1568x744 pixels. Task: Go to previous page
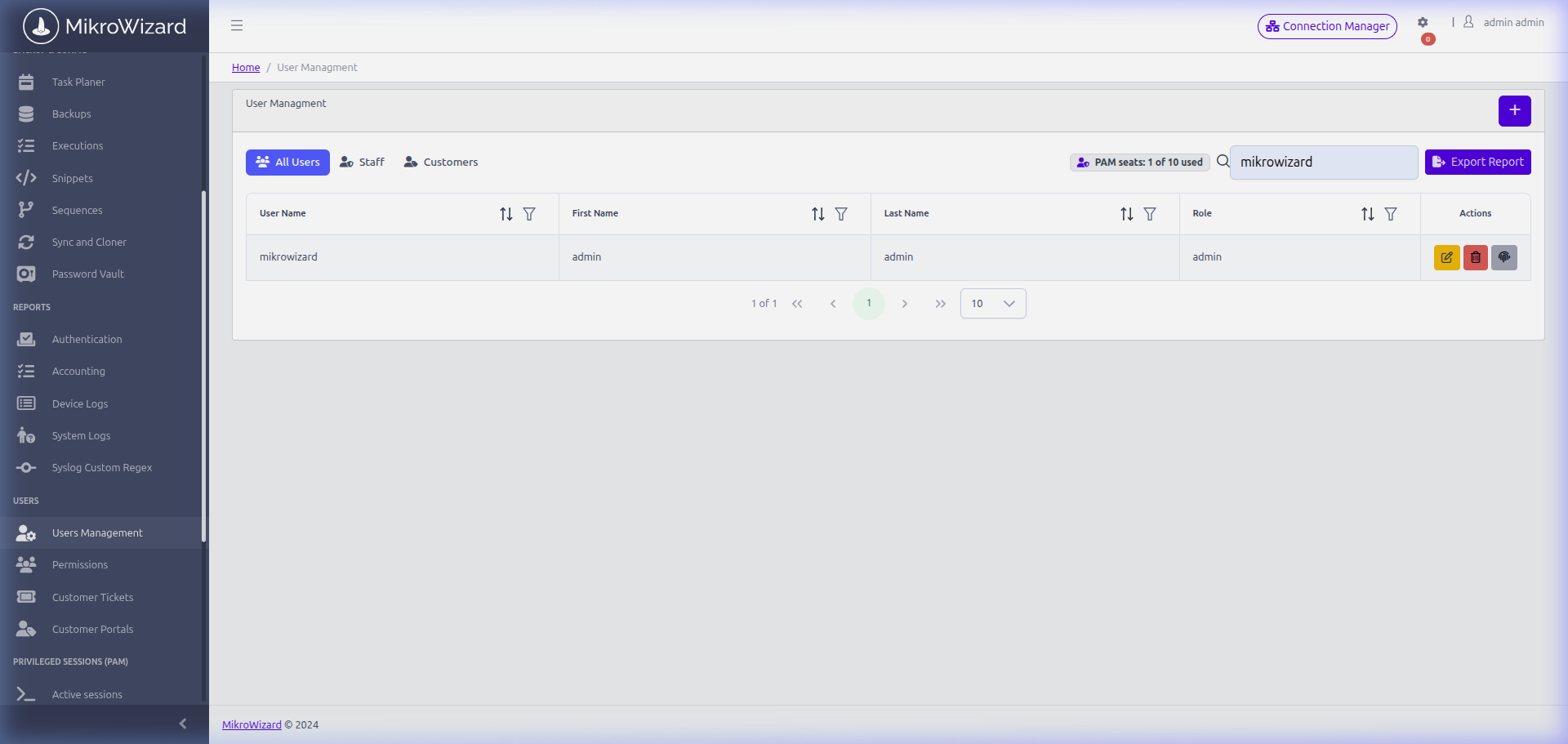833,304
